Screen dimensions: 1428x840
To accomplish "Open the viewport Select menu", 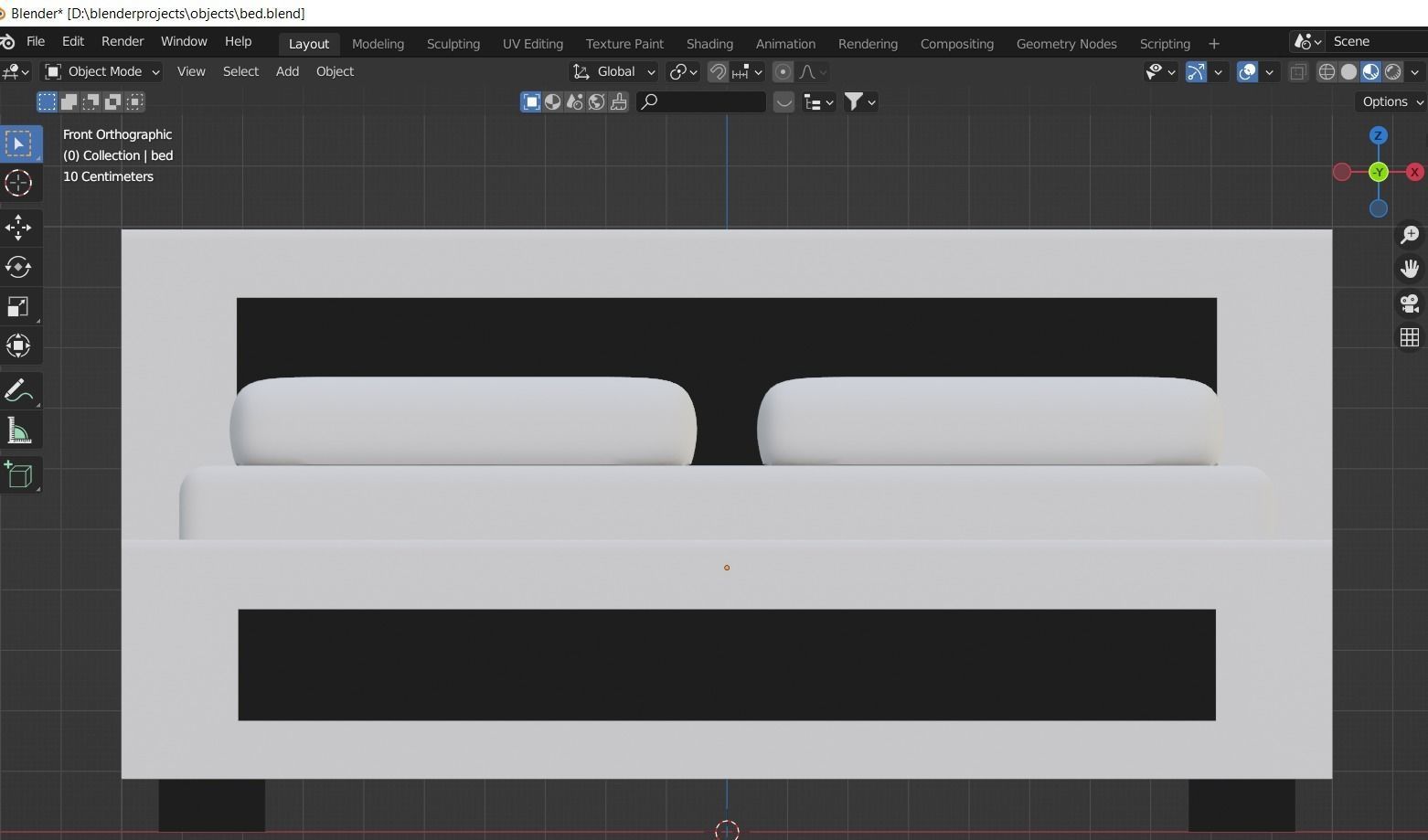I will (240, 71).
